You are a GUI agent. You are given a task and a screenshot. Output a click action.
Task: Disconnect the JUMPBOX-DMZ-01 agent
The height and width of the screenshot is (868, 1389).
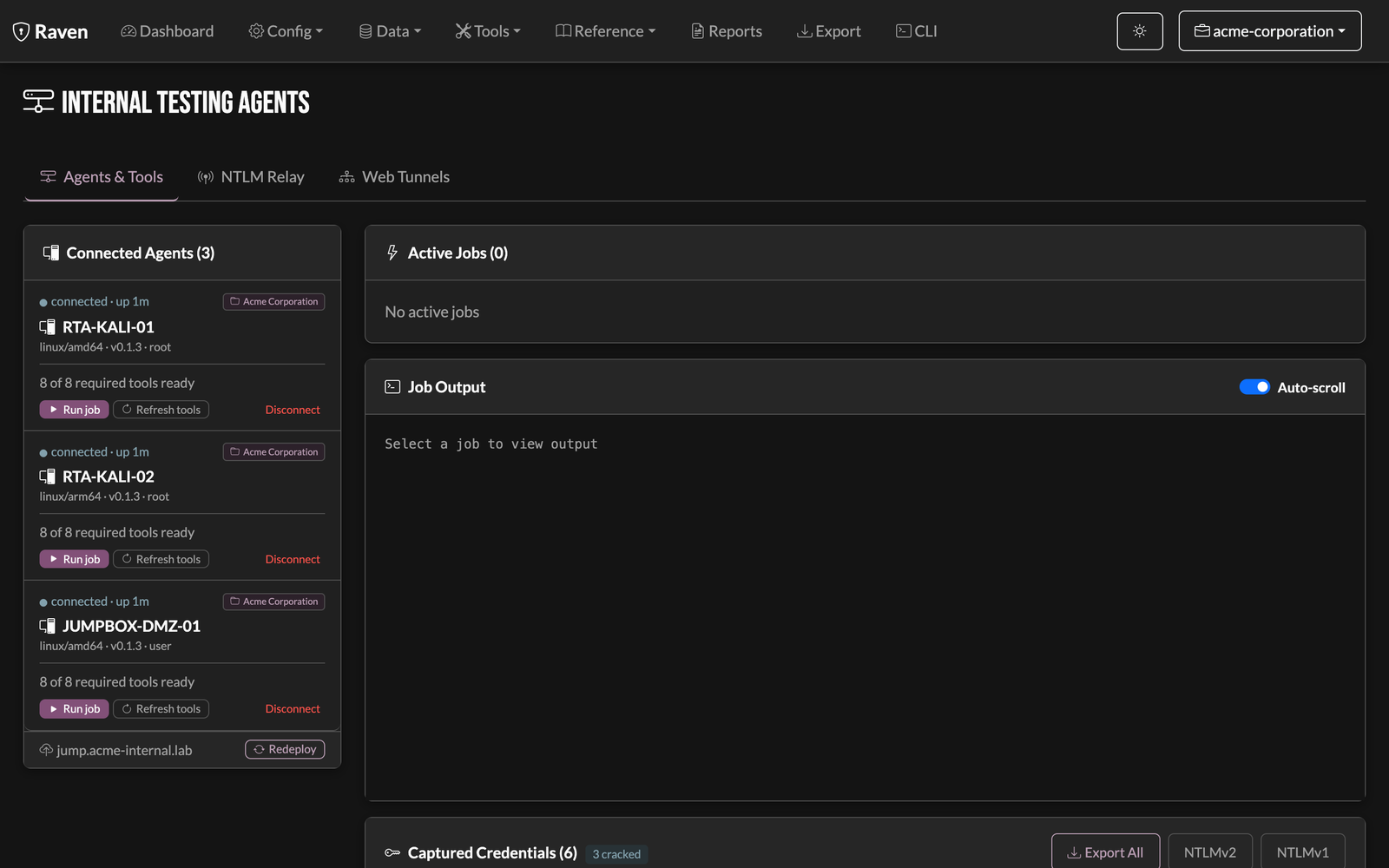[x=293, y=709]
